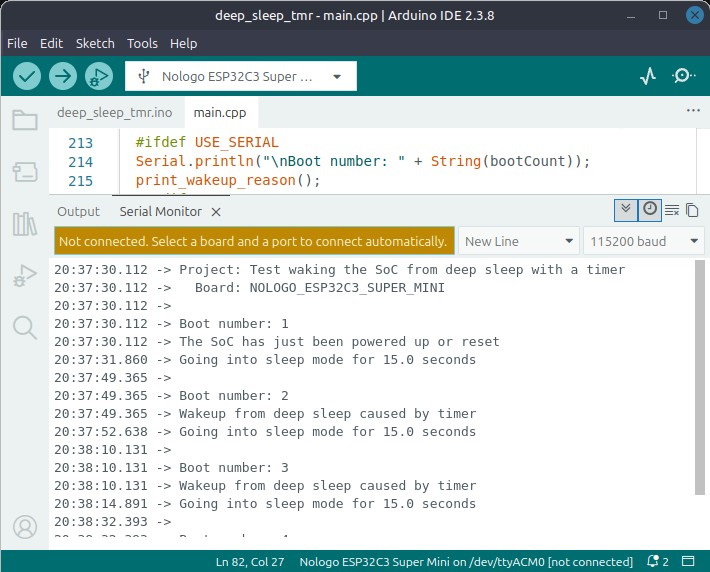Open the Tools menu
Viewport: 710px width, 572px height.
142,43
